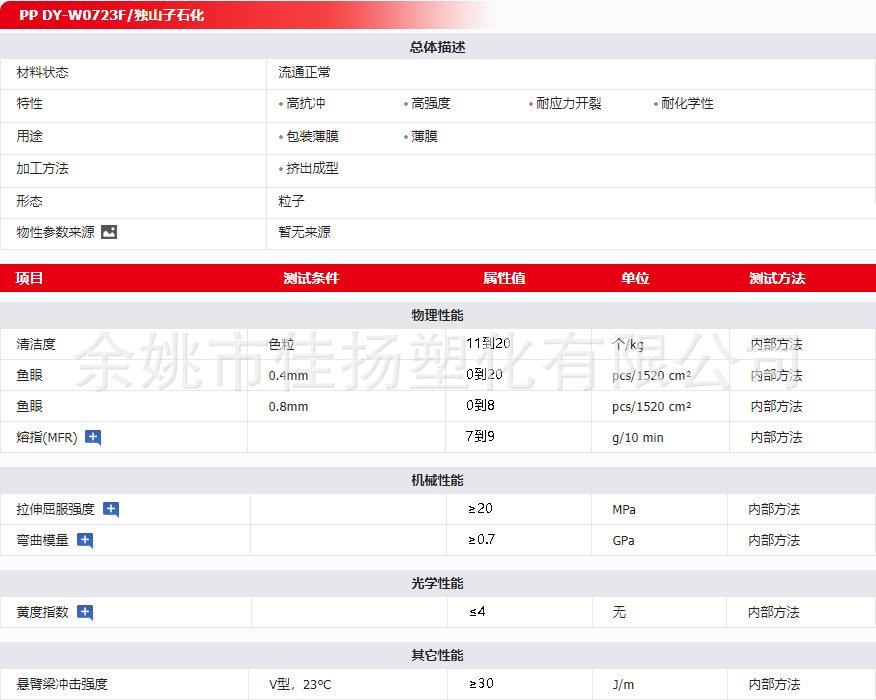Select the 测试条件 column header

(x=311, y=278)
